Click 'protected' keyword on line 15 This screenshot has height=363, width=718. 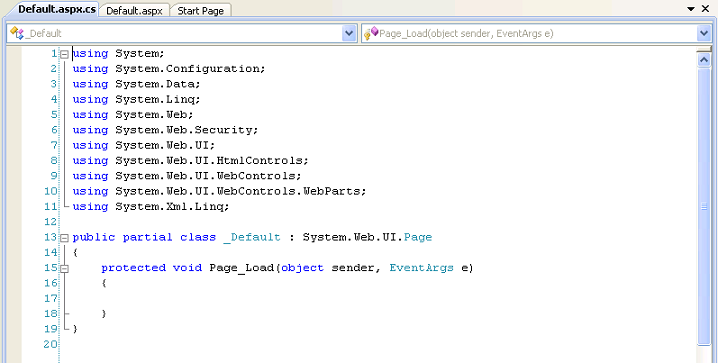click(133, 268)
